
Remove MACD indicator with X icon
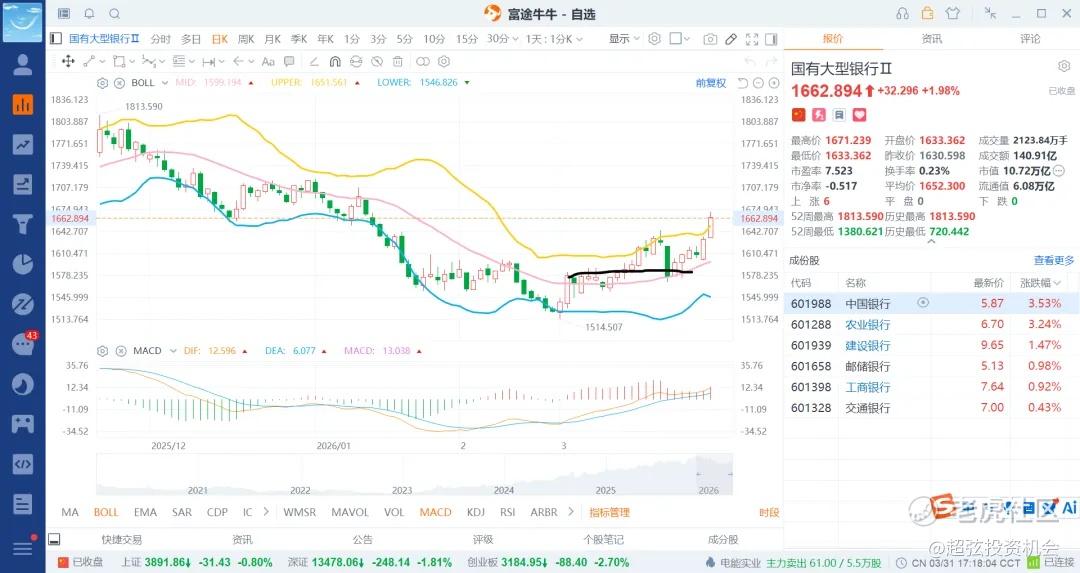pos(121,351)
